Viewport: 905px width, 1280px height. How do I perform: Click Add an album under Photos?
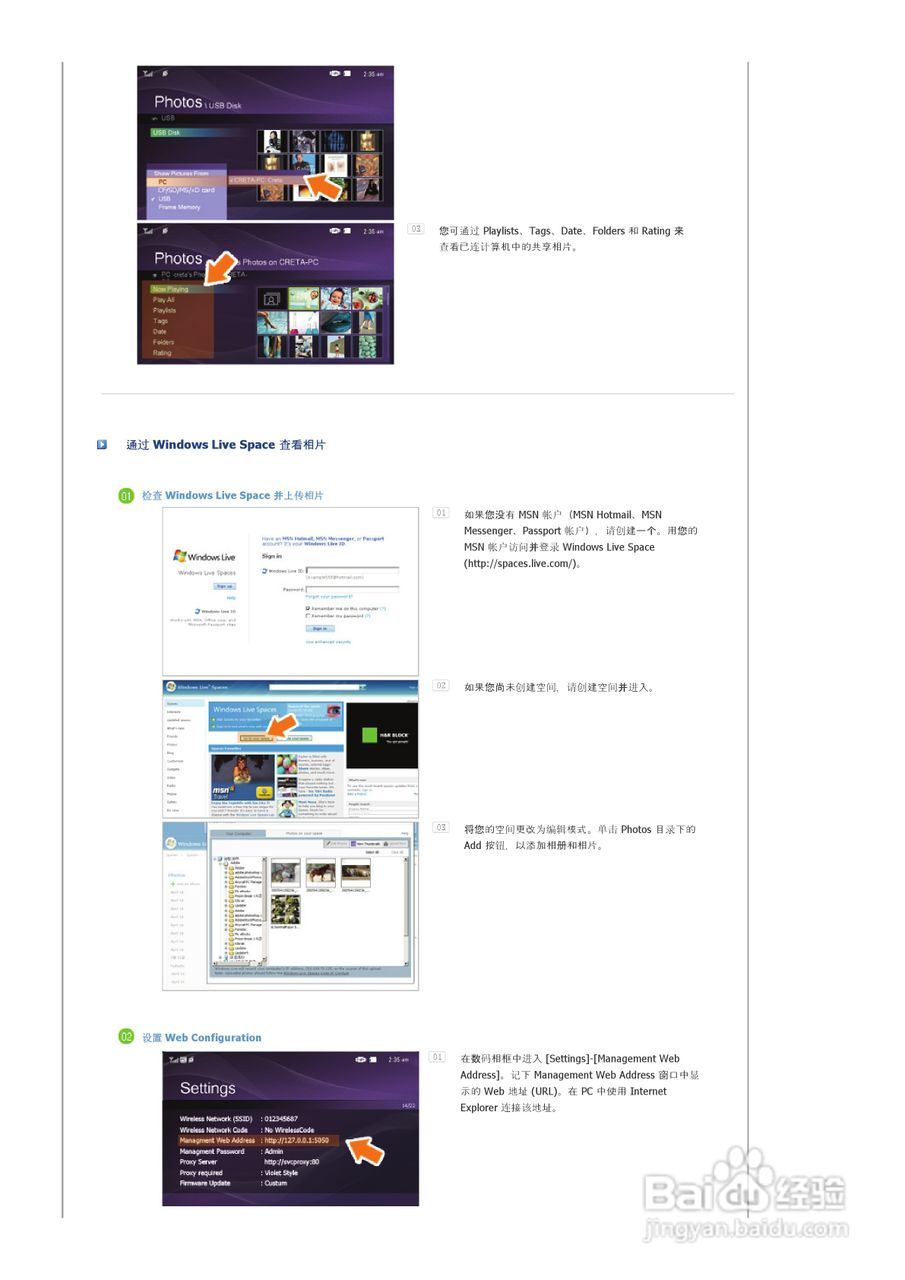[184, 884]
